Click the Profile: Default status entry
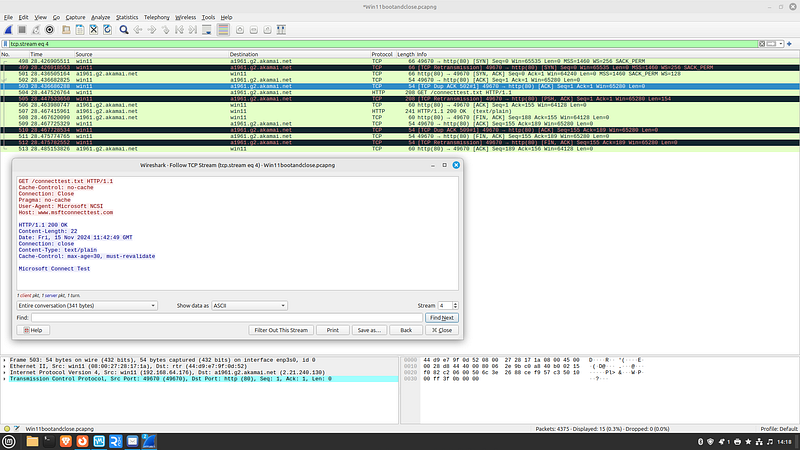Viewport: 800px width, 450px height. (x=779, y=429)
